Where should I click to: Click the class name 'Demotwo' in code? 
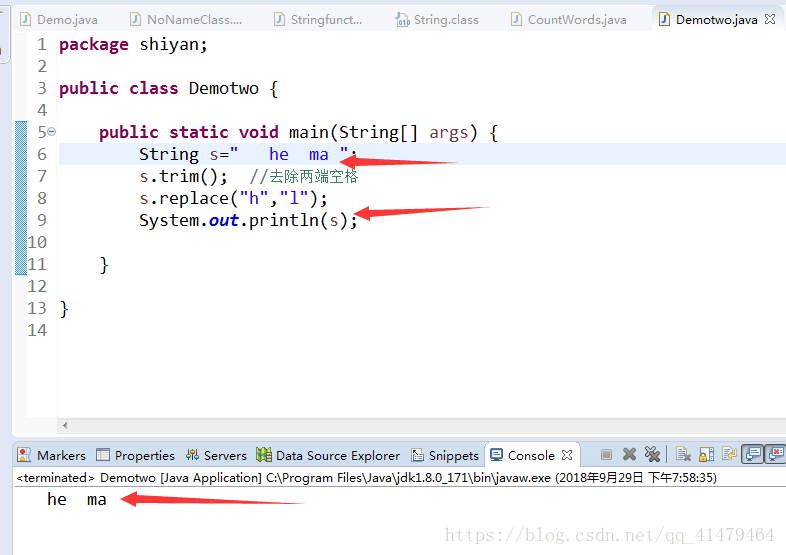[224, 88]
